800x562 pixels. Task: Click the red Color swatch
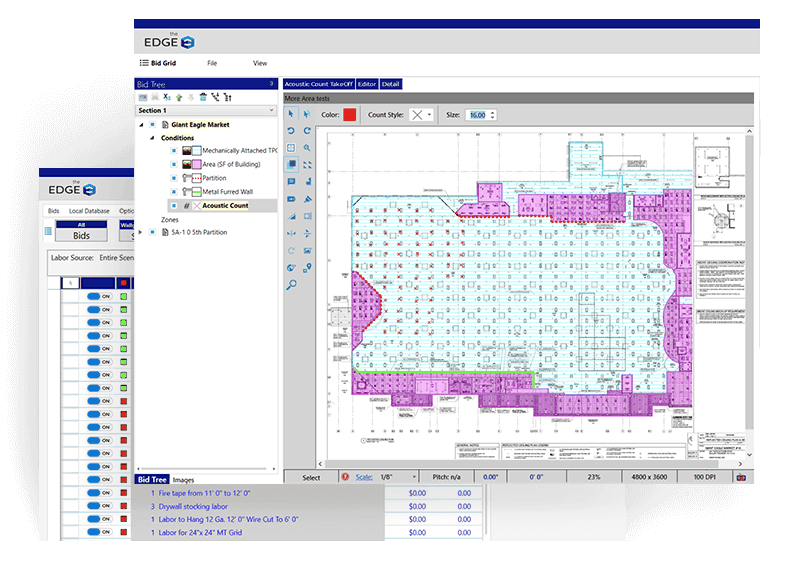pyautogui.click(x=349, y=115)
